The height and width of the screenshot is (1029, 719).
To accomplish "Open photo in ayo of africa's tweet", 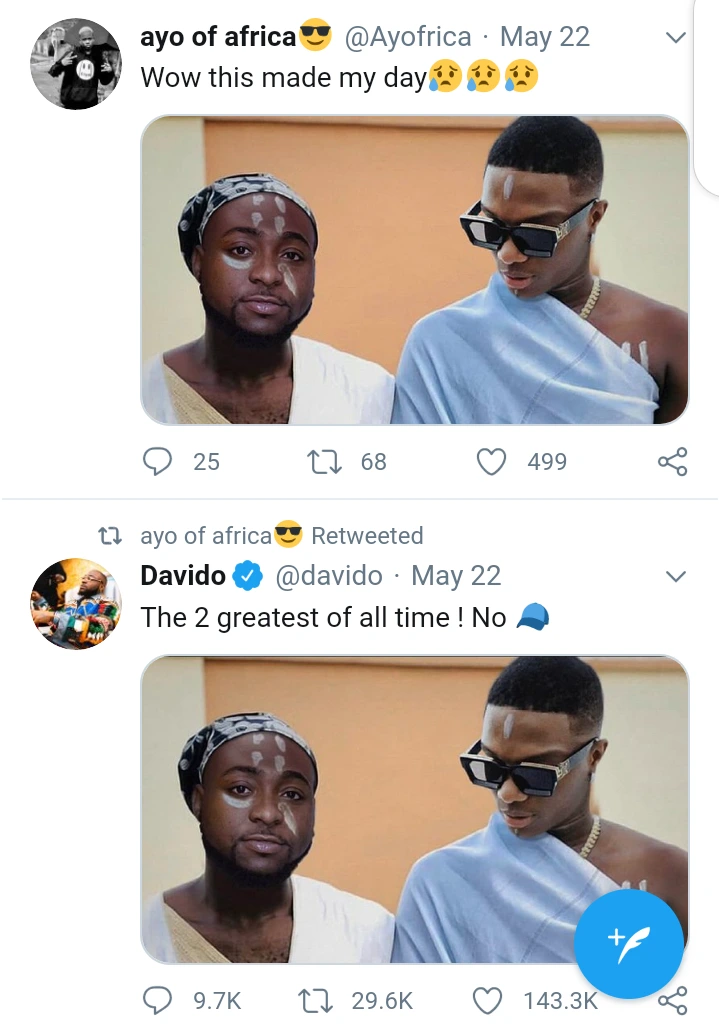I will (414, 270).
